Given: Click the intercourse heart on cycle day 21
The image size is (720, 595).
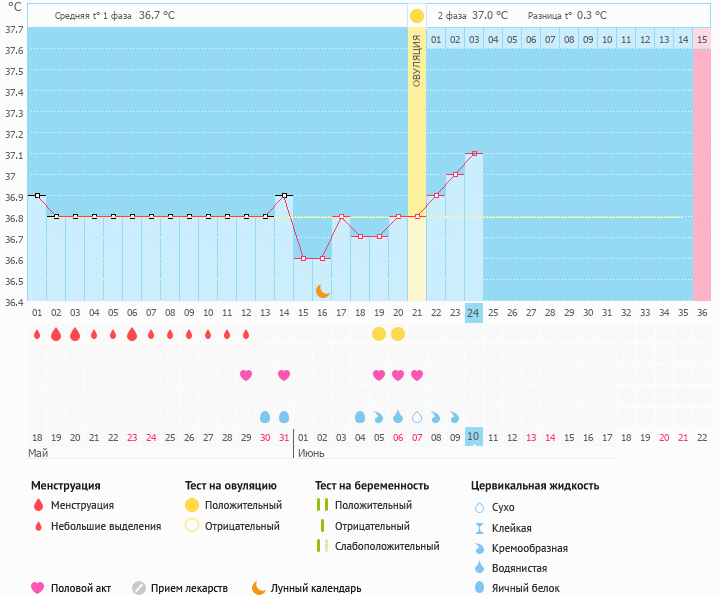Looking at the screenshot, I should click(x=417, y=375).
